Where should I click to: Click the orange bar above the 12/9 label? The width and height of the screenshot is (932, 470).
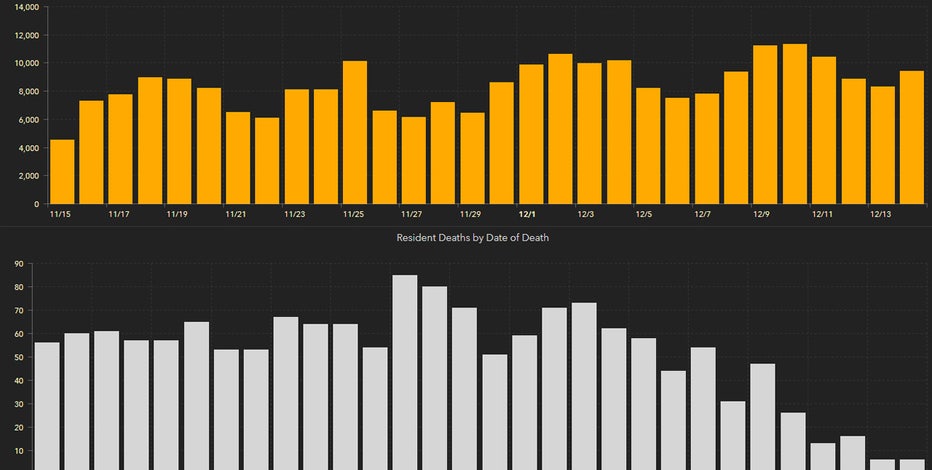(765, 125)
